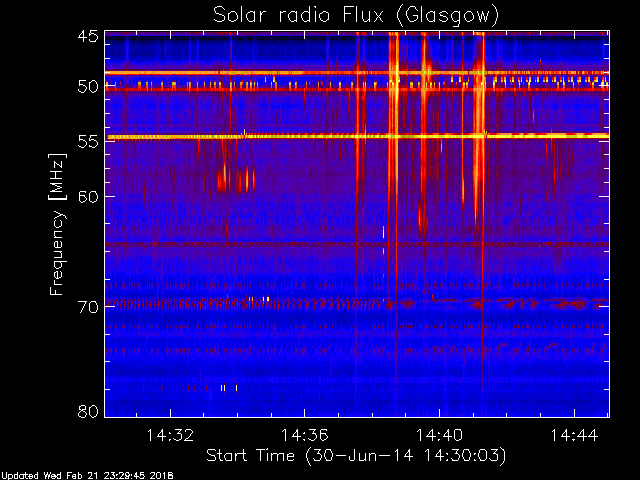The height and width of the screenshot is (480, 640).
Task: Click the title 'Solar radio Flux (Glasgow)'
Action: (x=356, y=16)
